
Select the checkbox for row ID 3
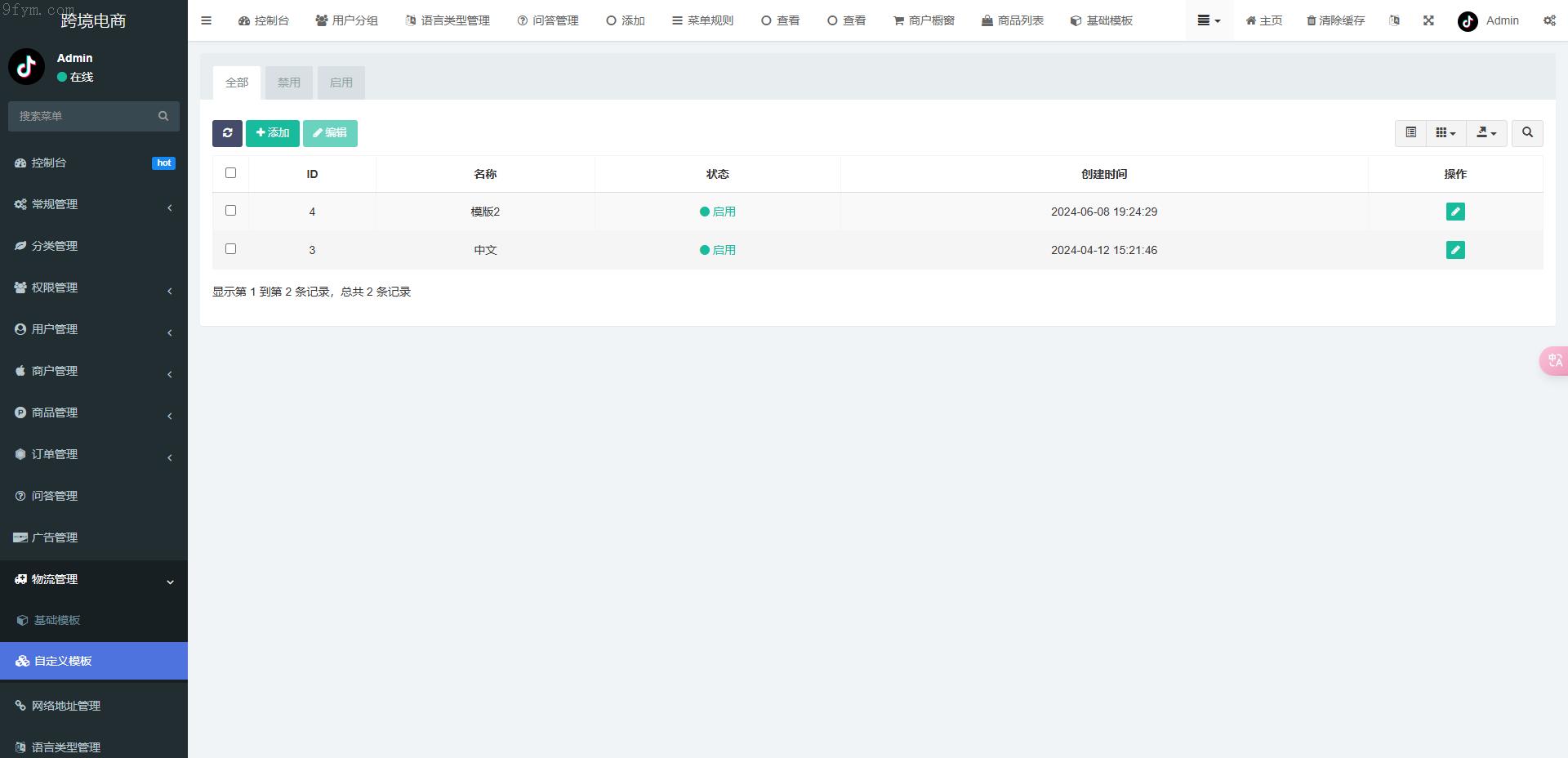[x=230, y=249]
